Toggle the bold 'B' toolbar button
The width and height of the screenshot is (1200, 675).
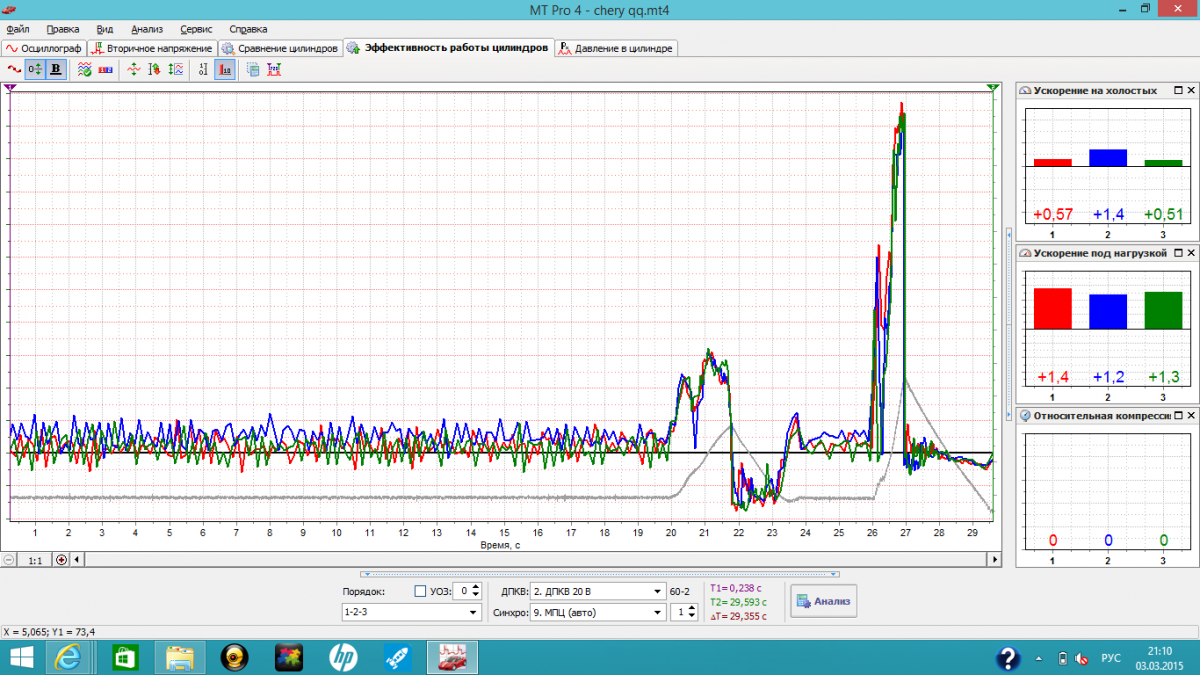click(56, 69)
